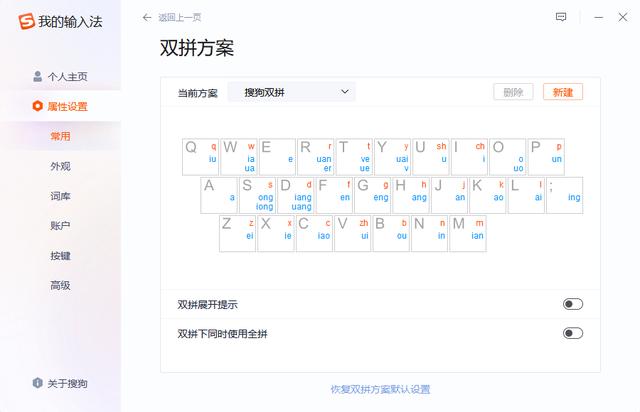640x412 pixels.
Task: Click the V key mapped to zh ui
Action: (x=353, y=234)
